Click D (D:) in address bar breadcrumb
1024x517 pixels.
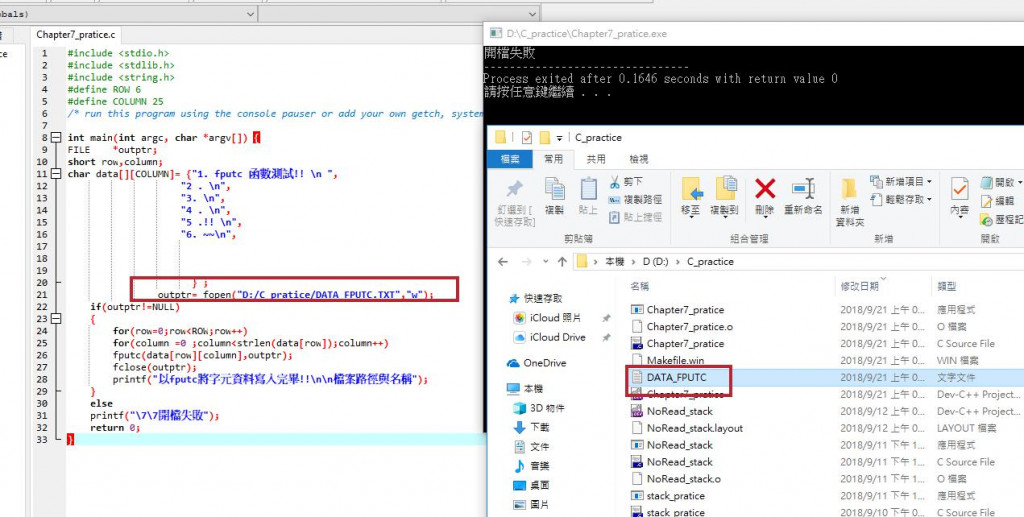[656, 262]
